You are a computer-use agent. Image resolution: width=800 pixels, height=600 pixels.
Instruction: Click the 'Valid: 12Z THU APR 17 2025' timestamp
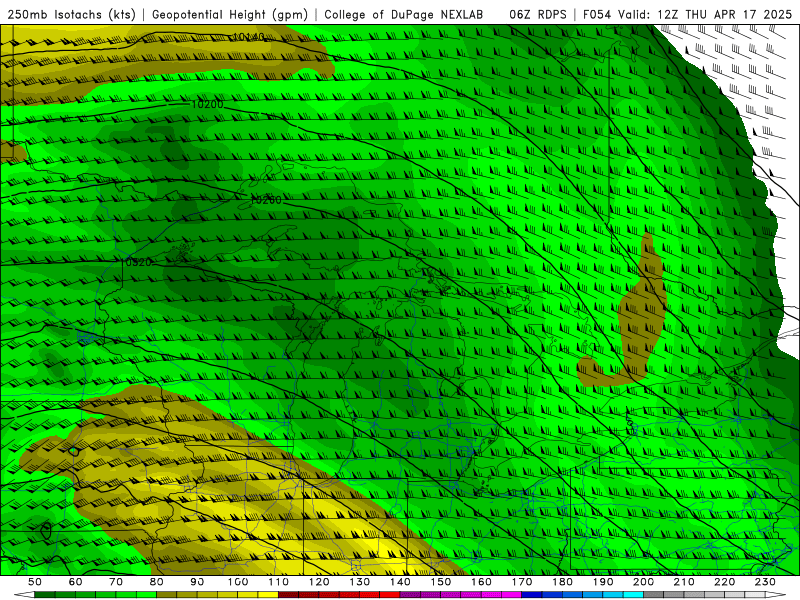[705, 14]
